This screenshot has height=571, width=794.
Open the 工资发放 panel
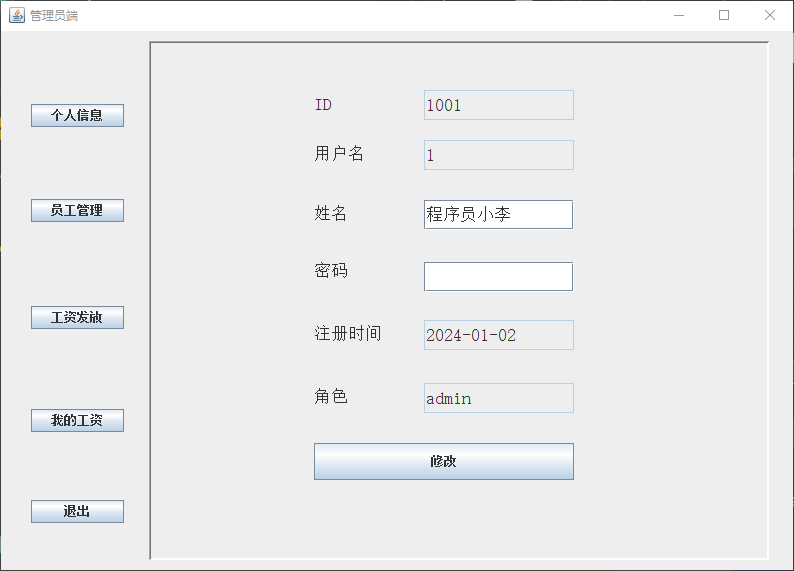(77, 317)
